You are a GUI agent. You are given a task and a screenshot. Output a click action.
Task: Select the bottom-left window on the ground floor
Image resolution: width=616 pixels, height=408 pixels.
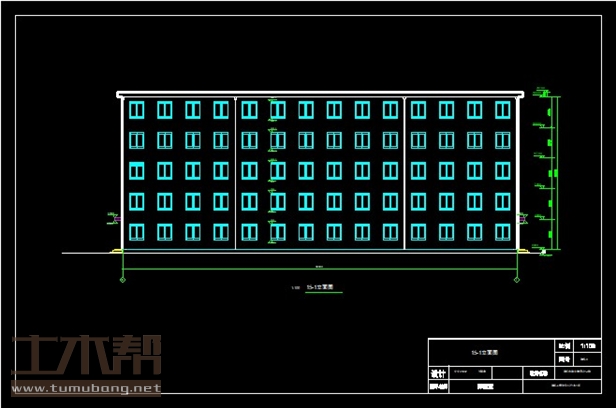[136, 232]
